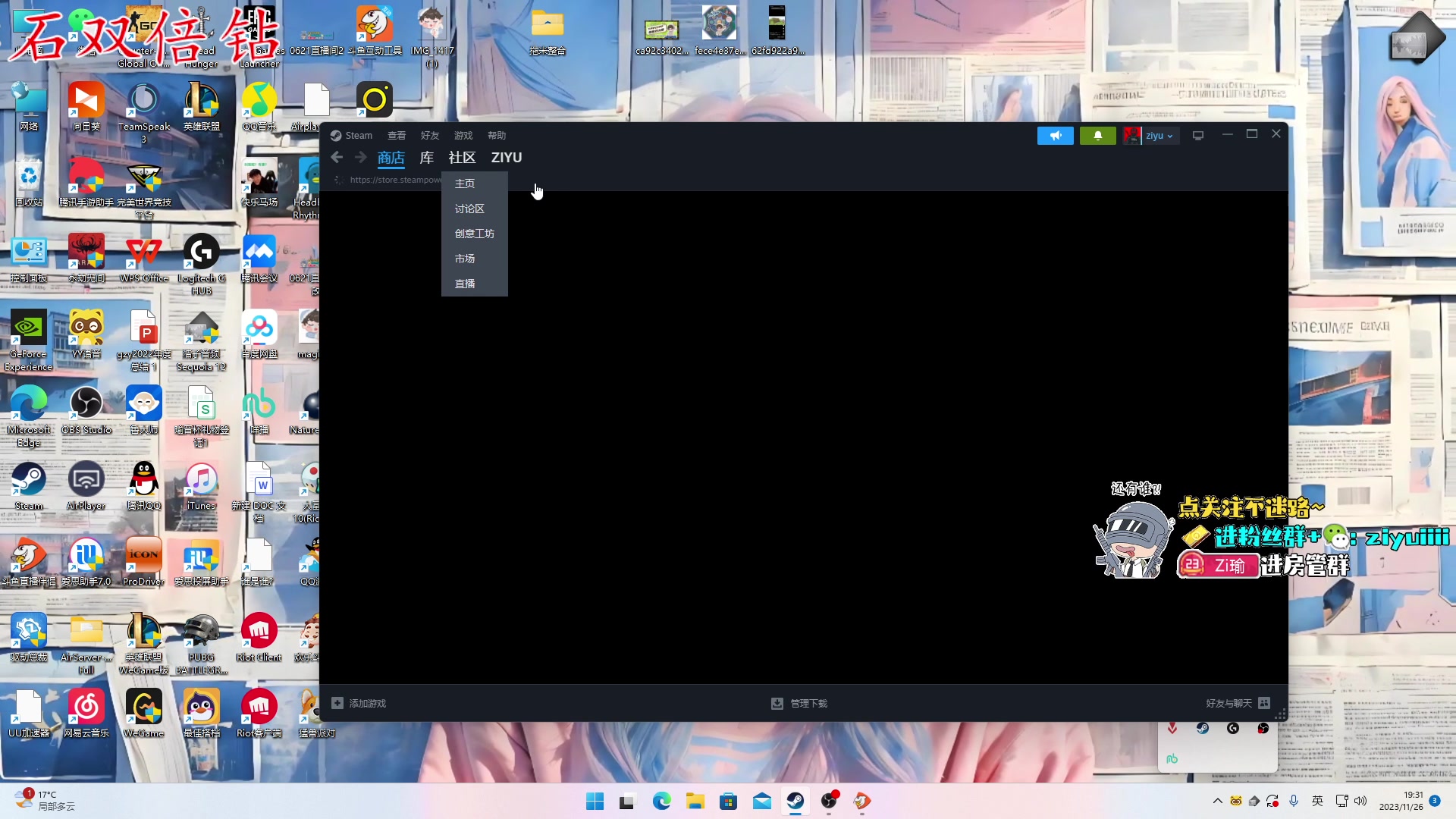Click the Steam store URL bar
The image size is (1456, 819).
point(395,180)
